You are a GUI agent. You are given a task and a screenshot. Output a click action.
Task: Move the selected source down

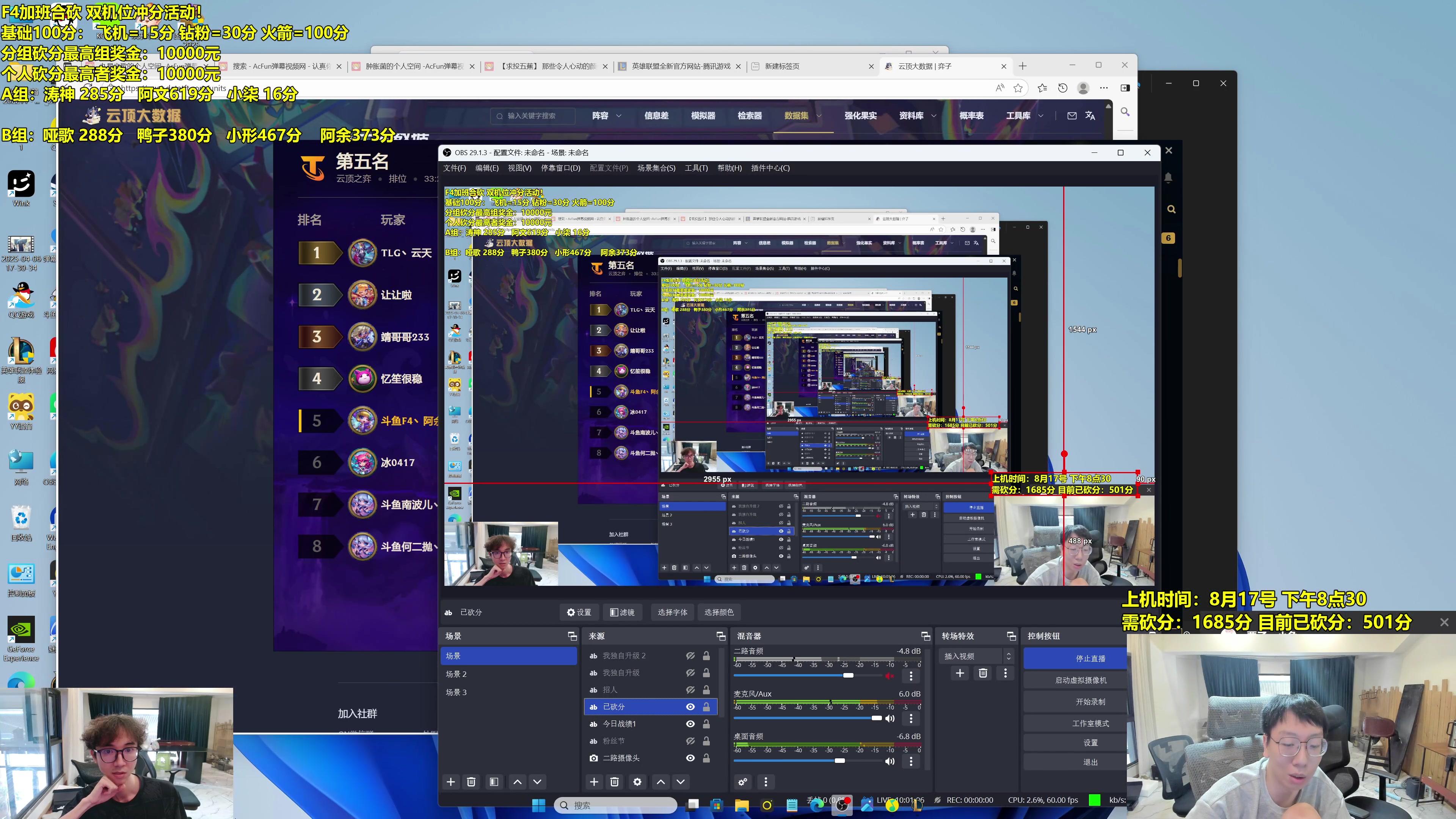681,782
